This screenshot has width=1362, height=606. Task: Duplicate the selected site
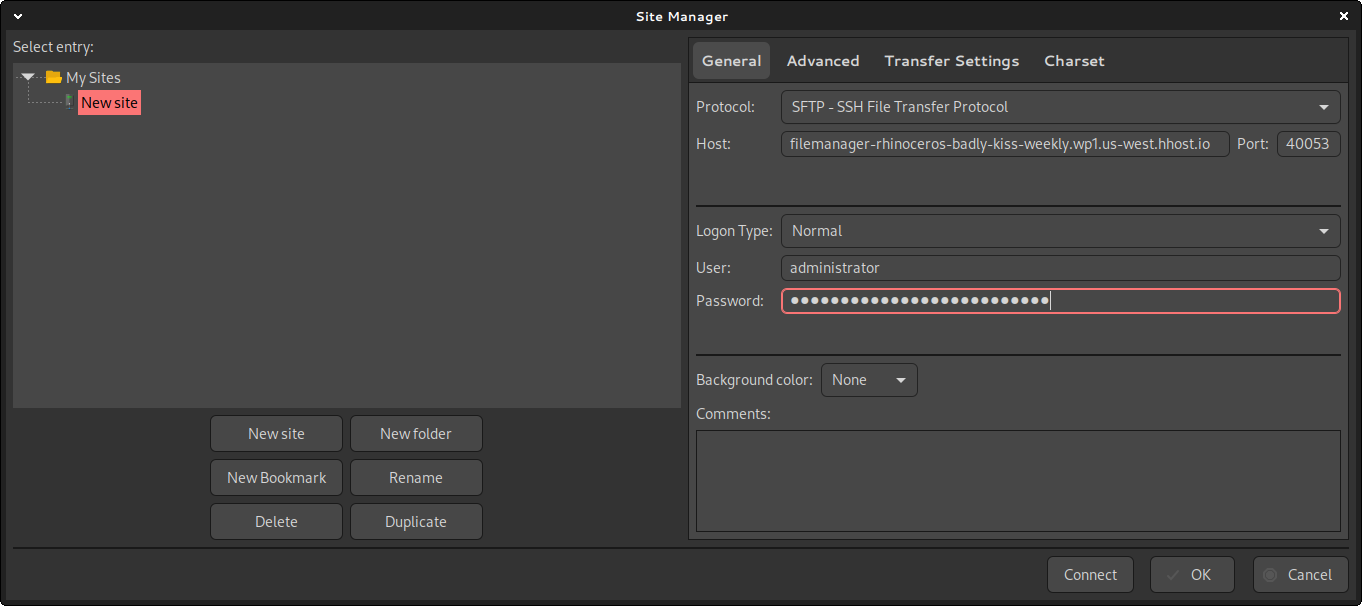pyautogui.click(x=416, y=522)
